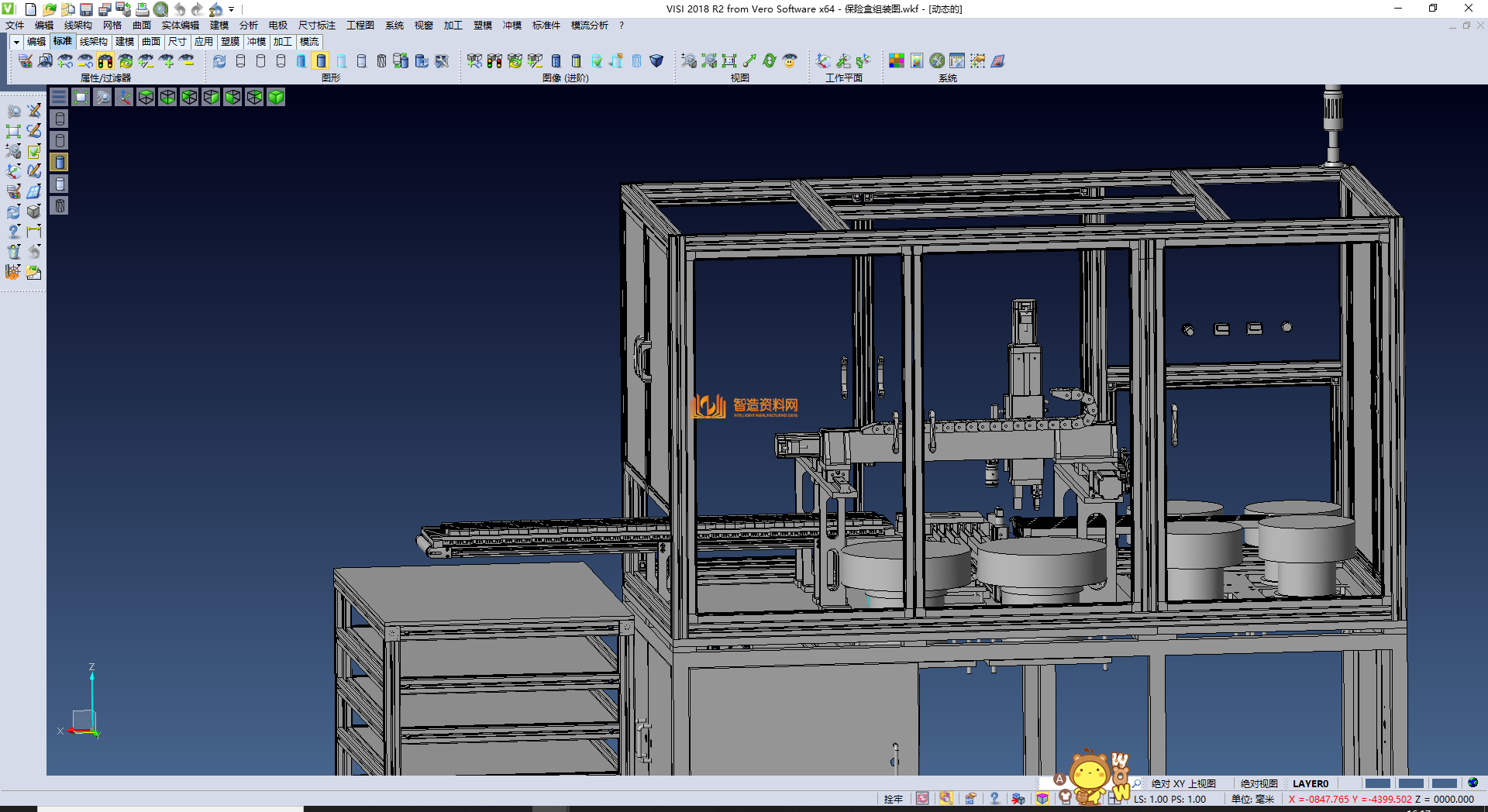Click the Undo arrow icon

click(180, 9)
